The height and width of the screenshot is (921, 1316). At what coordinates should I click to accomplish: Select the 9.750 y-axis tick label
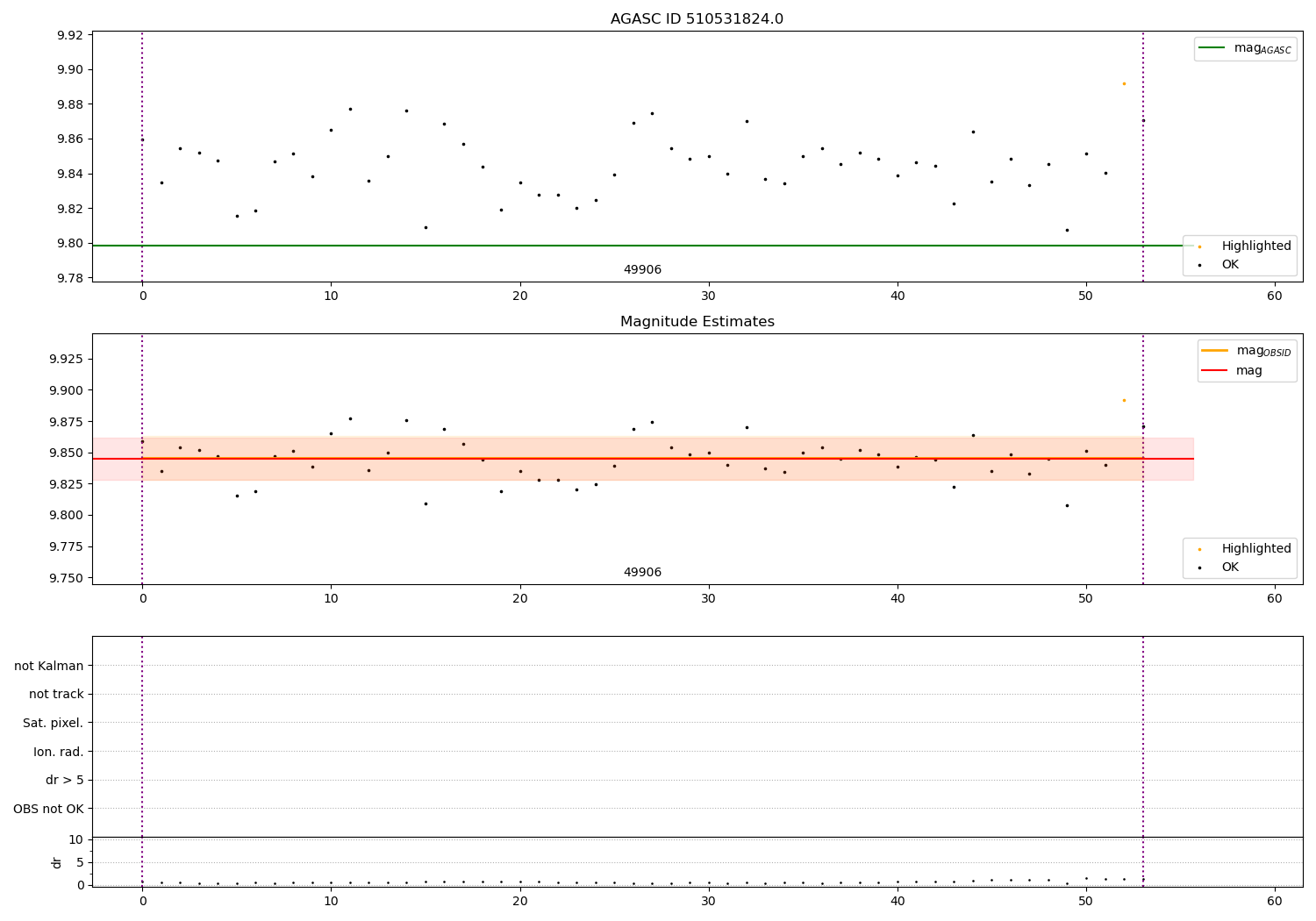point(66,578)
